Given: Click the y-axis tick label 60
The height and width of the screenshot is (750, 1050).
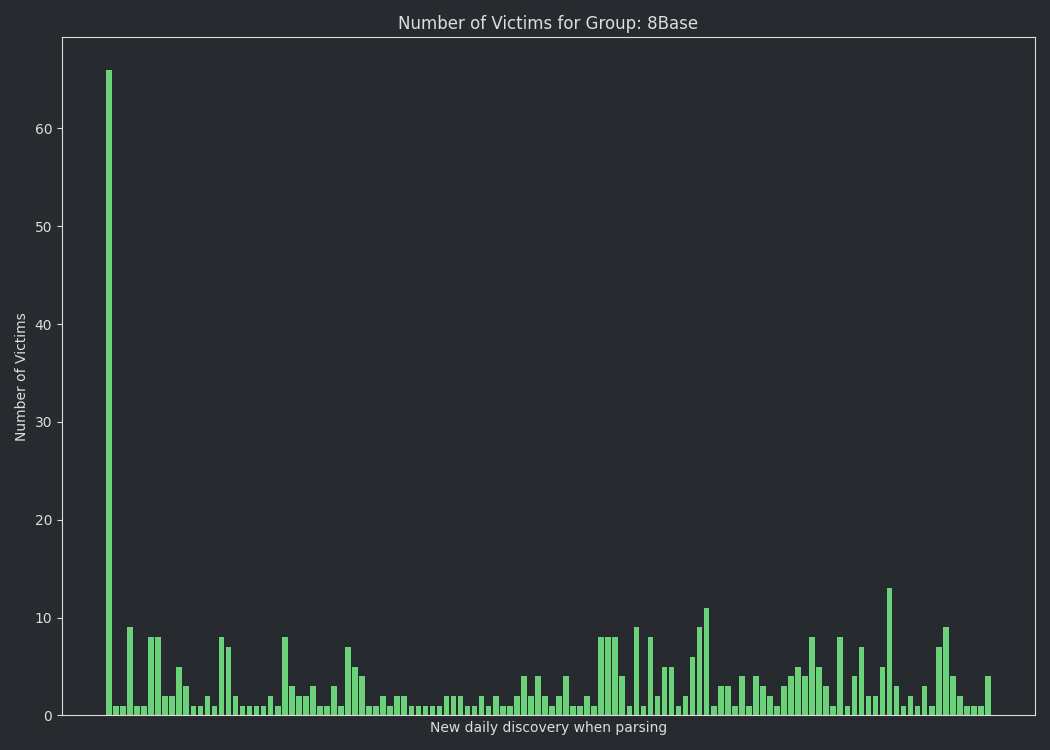Looking at the screenshot, I should coord(44,129).
